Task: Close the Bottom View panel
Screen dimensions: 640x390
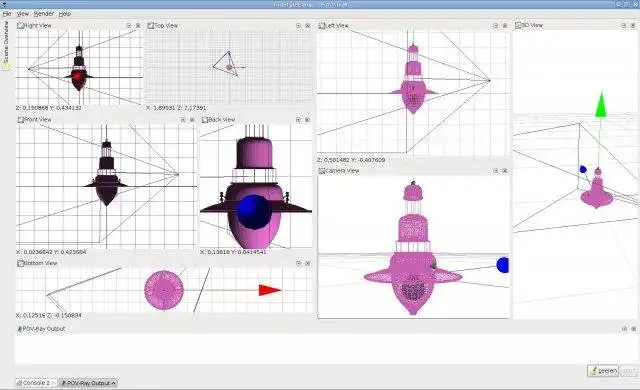Action: (308, 264)
